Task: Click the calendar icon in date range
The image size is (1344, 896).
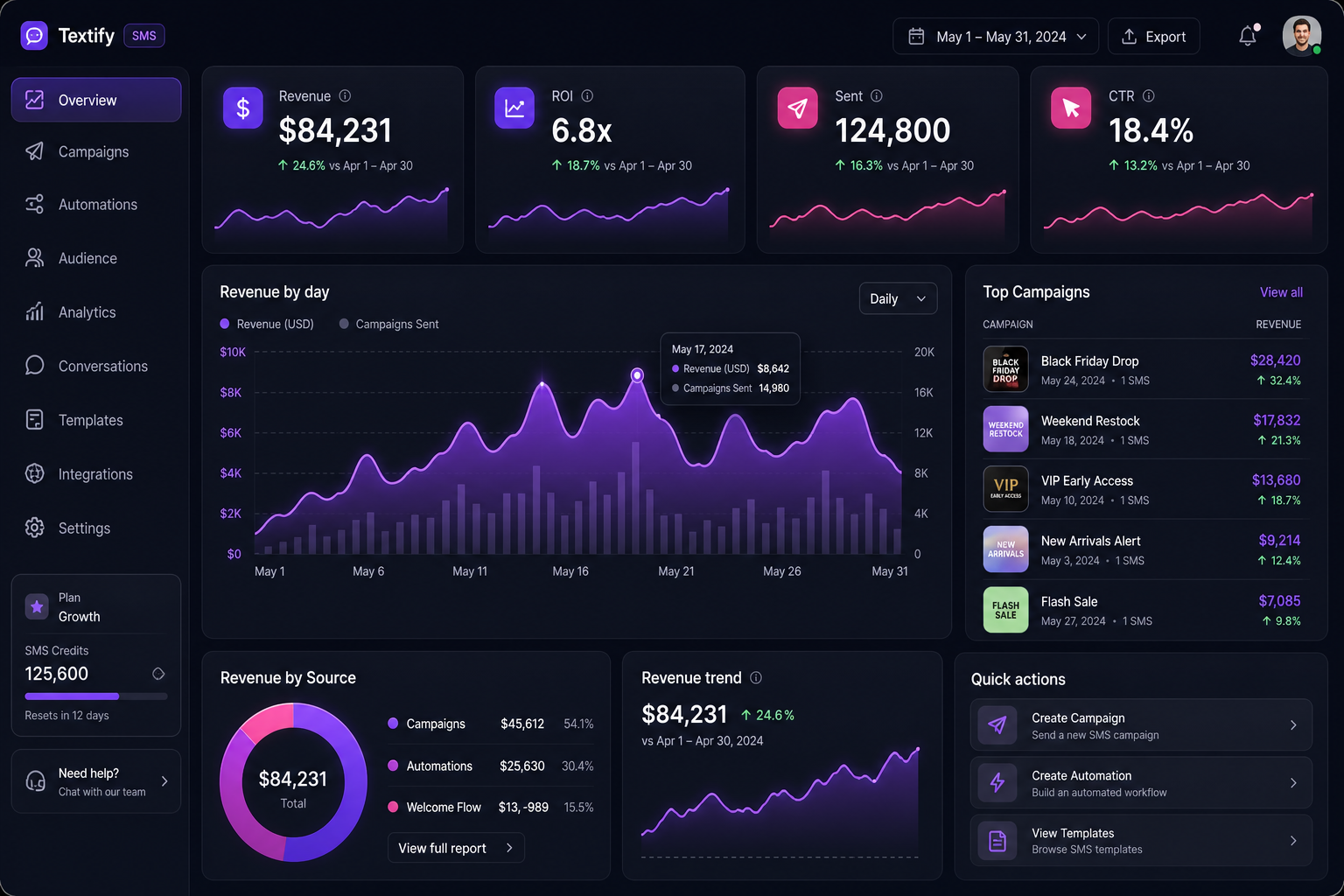Action: click(916, 37)
